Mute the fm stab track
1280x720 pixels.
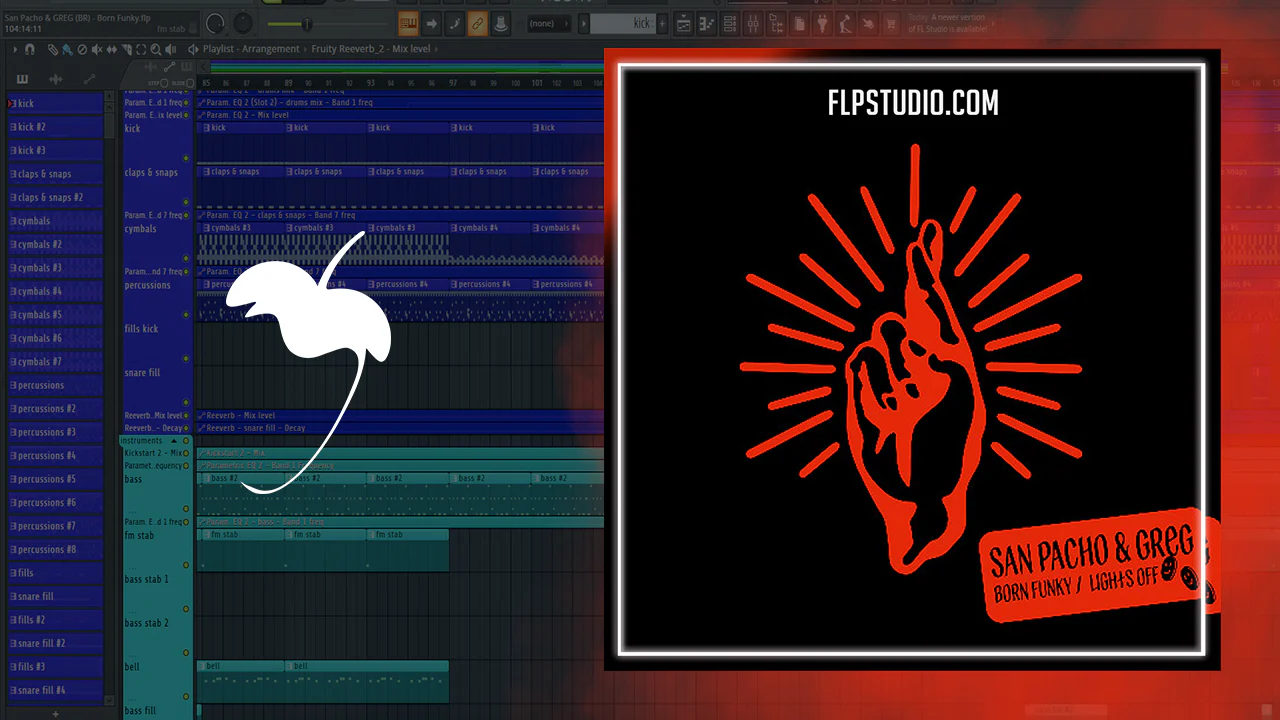[x=186, y=565]
